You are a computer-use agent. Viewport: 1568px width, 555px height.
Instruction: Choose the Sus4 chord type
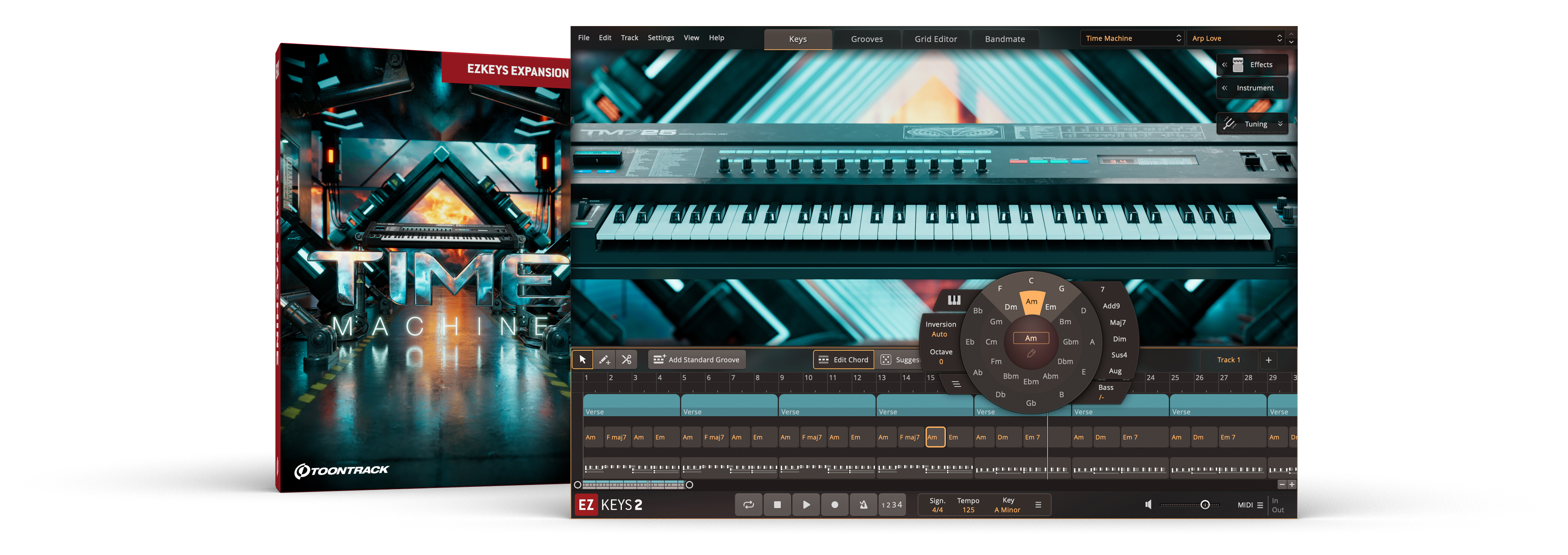[1119, 355]
